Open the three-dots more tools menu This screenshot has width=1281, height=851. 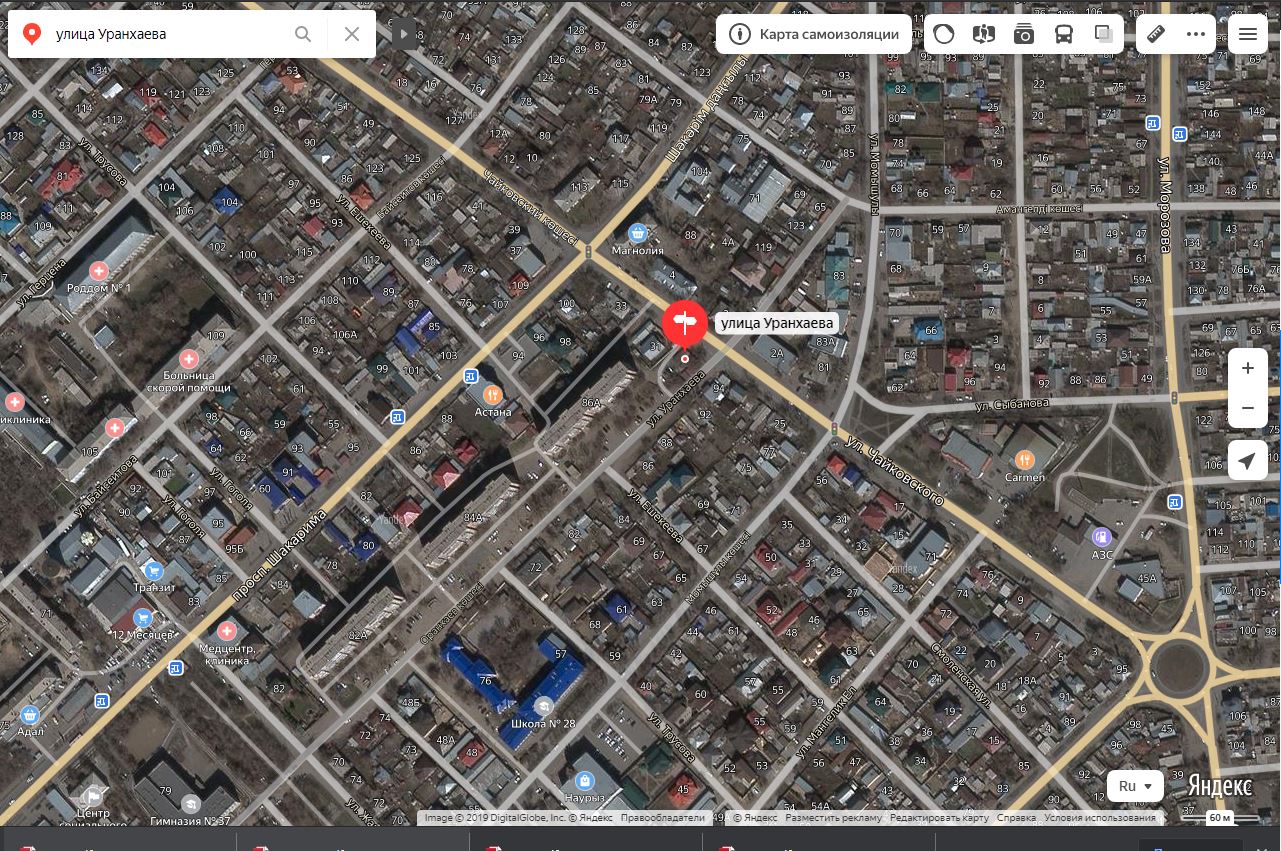point(1196,34)
